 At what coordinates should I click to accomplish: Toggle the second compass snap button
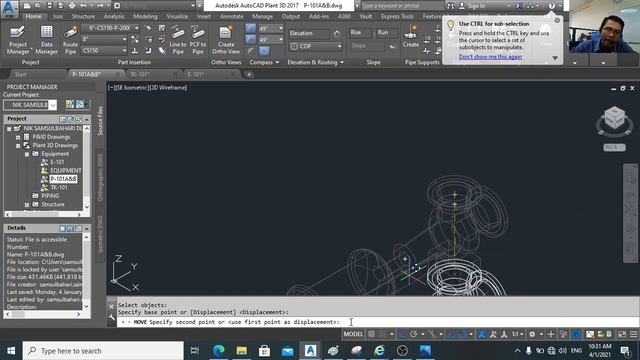[x=251, y=40]
